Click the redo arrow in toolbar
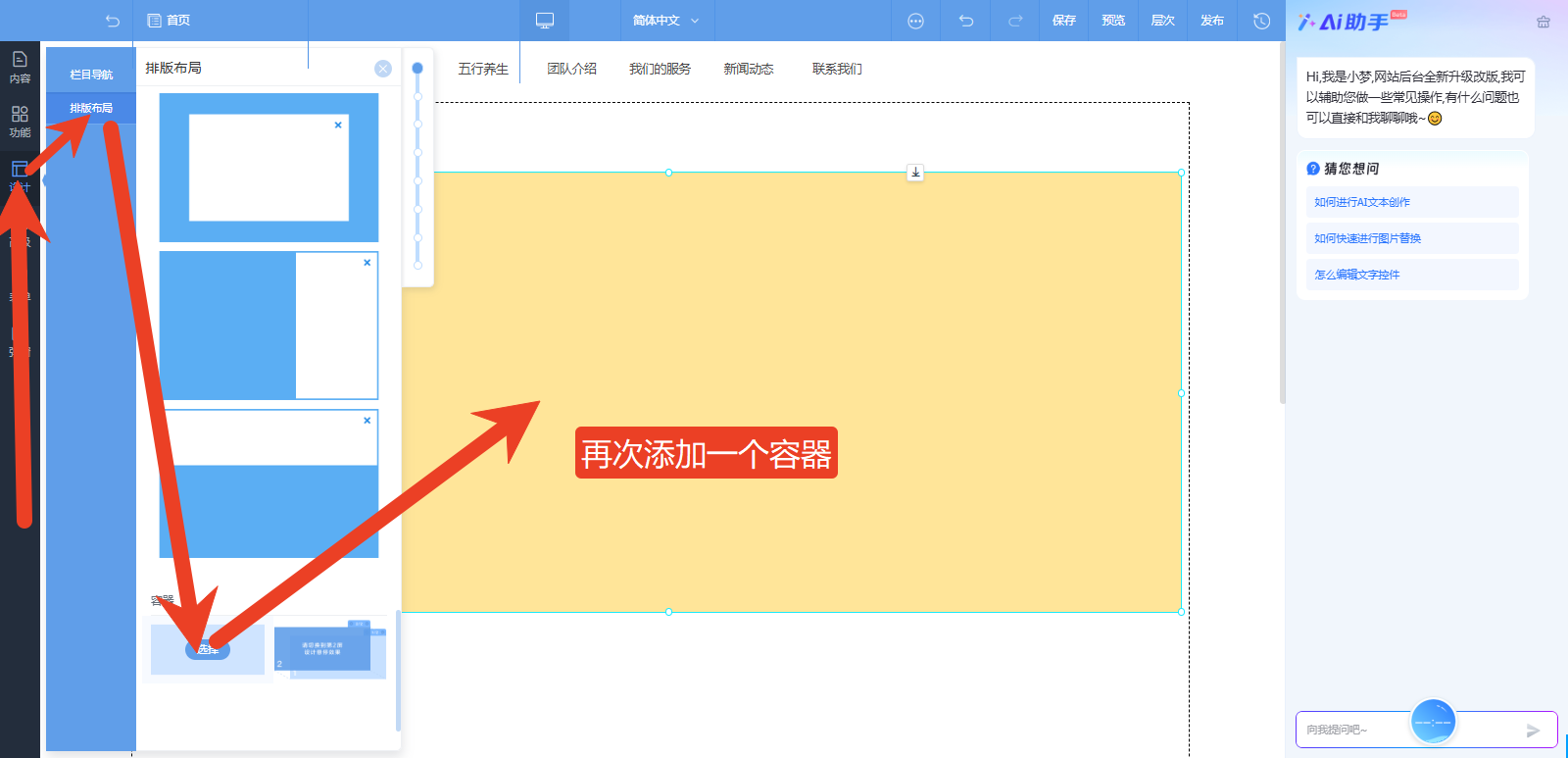Image resolution: width=1568 pixels, height=758 pixels. 1015,21
